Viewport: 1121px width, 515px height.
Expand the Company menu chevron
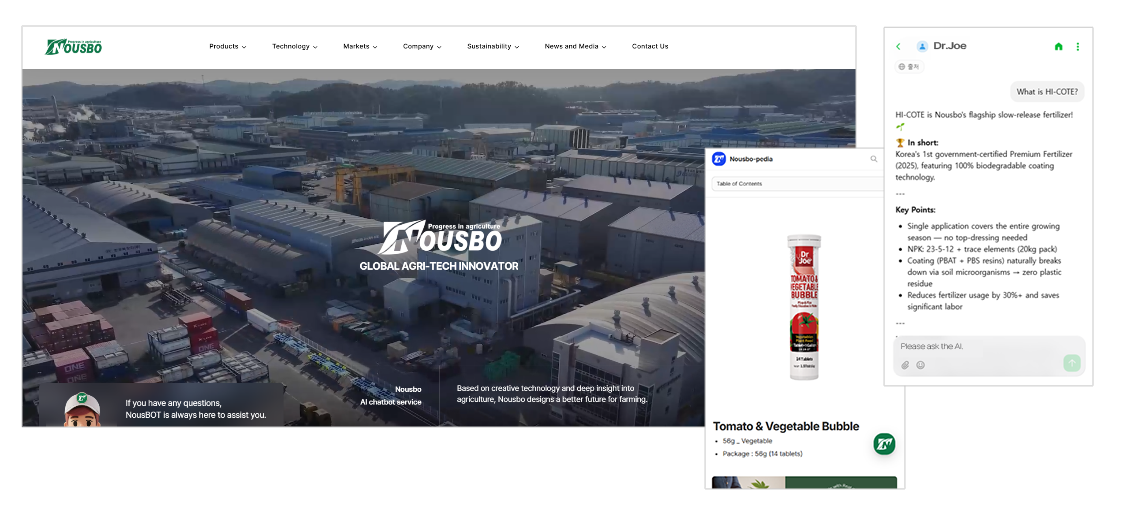tap(439, 47)
